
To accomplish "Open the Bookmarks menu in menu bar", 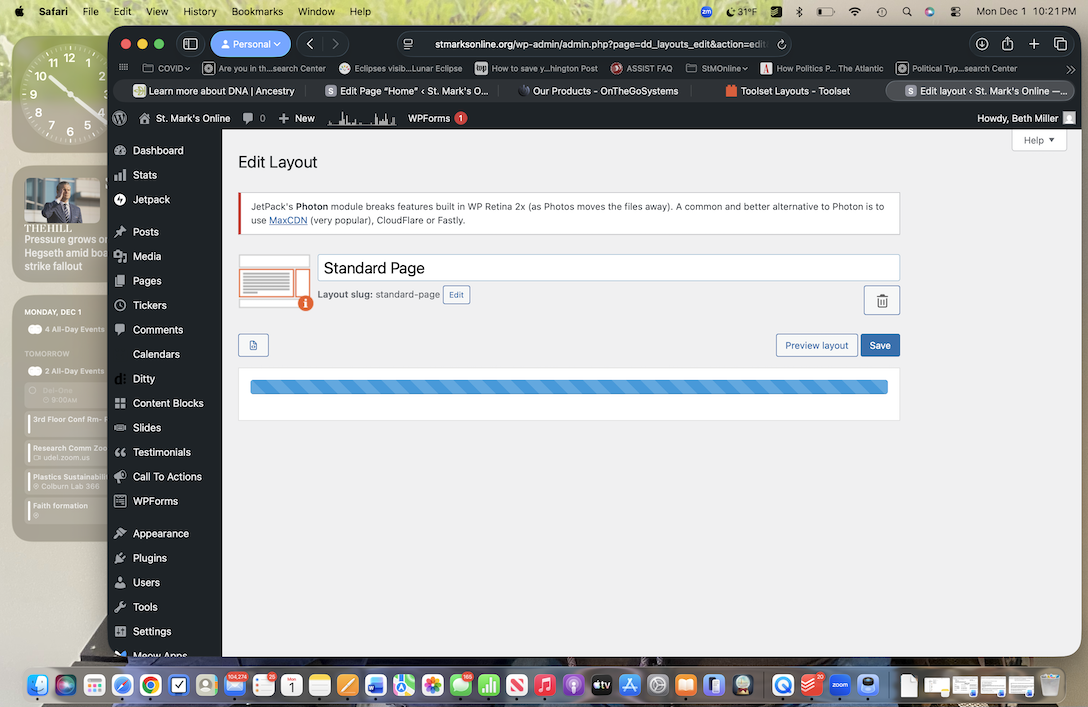I will pos(257,12).
